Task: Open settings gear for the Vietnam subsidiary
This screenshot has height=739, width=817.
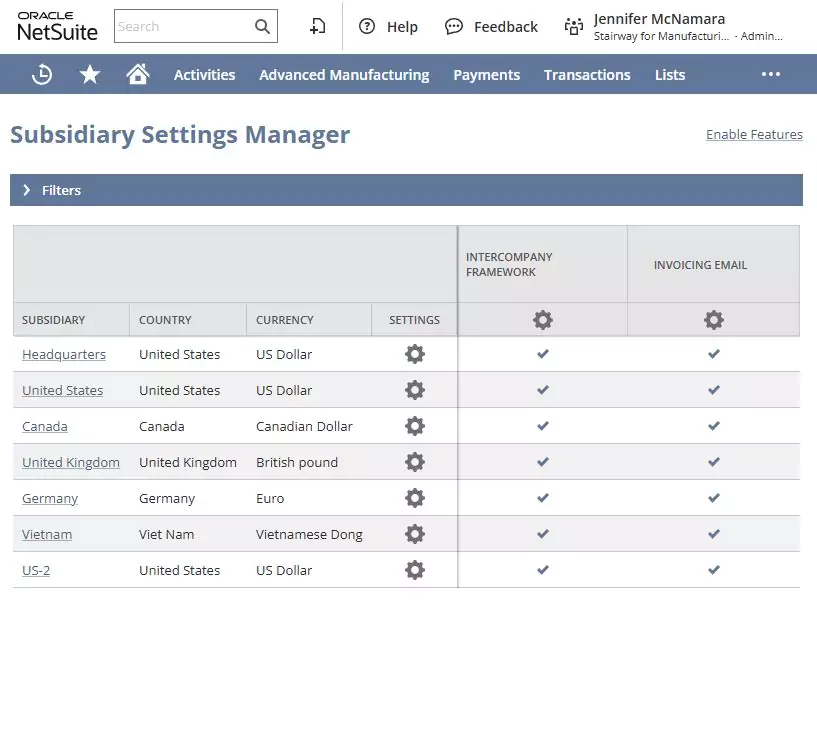Action: 414,534
